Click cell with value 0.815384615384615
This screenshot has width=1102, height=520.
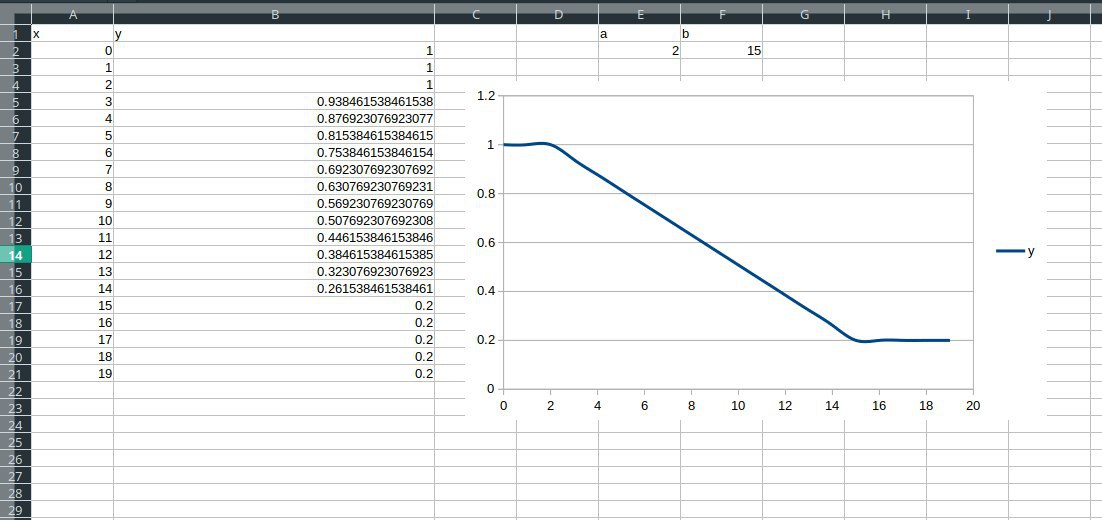click(274, 136)
